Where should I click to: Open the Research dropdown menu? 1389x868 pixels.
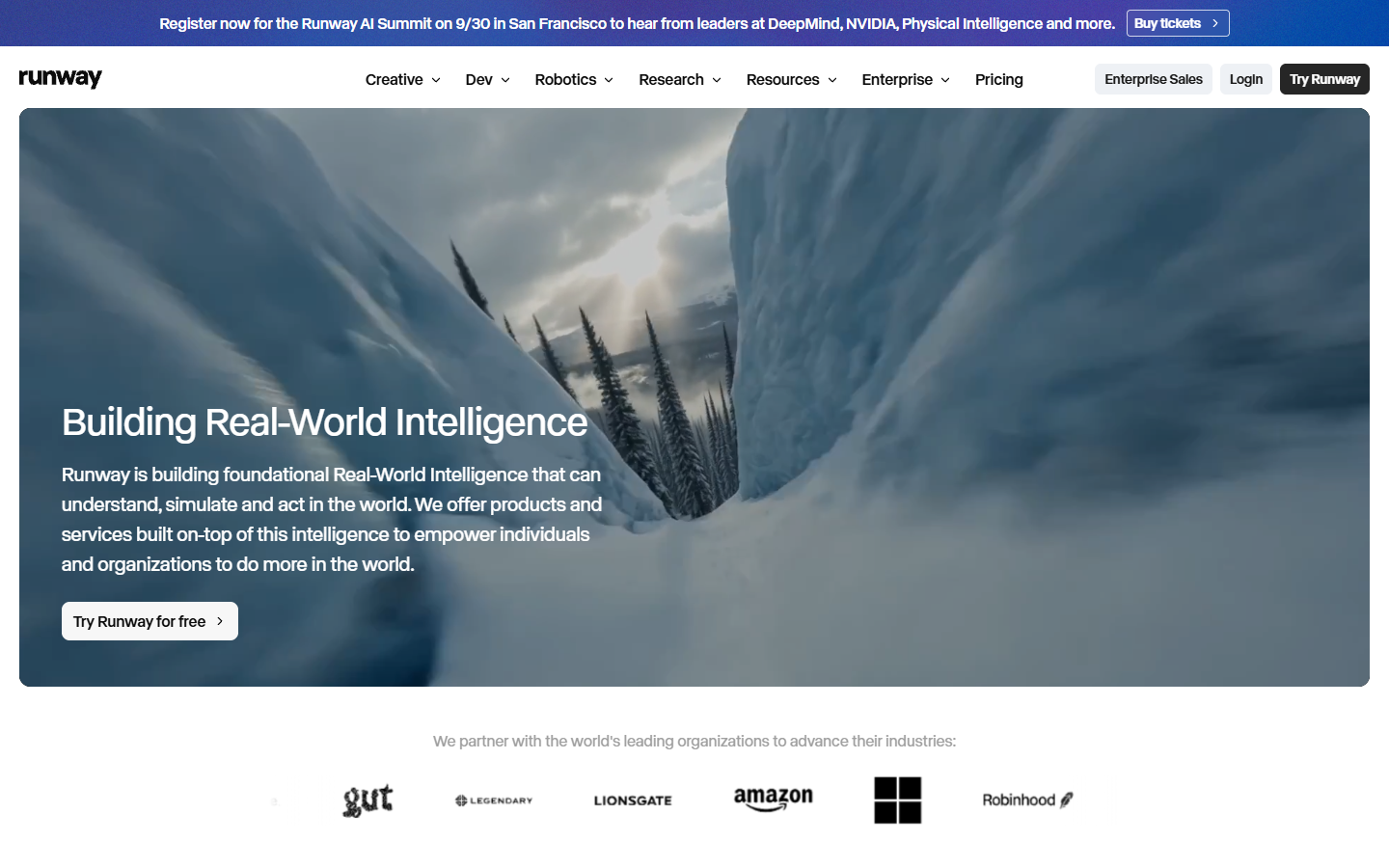(x=680, y=79)
